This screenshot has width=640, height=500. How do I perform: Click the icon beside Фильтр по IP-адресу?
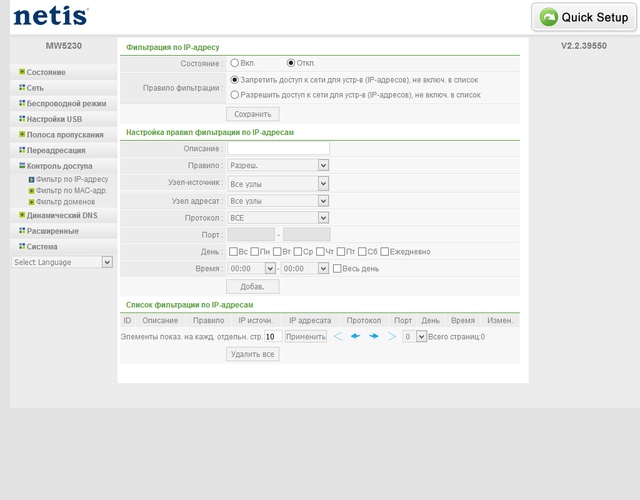click(31, 180)
